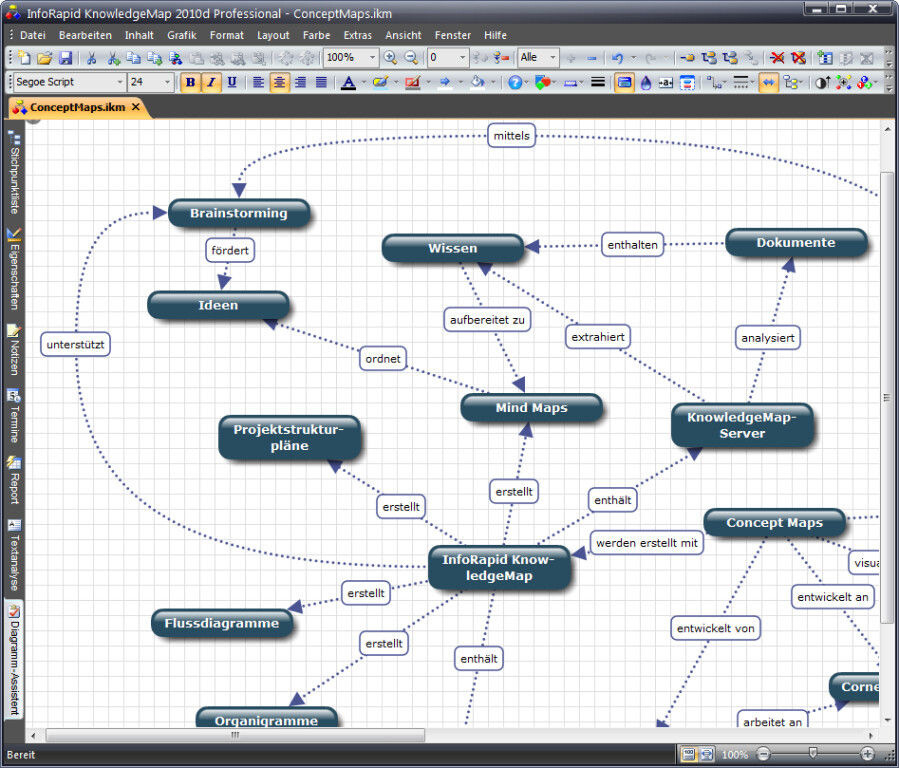Screen dimensions: 899x768
Task: Toggle underline formatting
Action: tap(232, 83)
